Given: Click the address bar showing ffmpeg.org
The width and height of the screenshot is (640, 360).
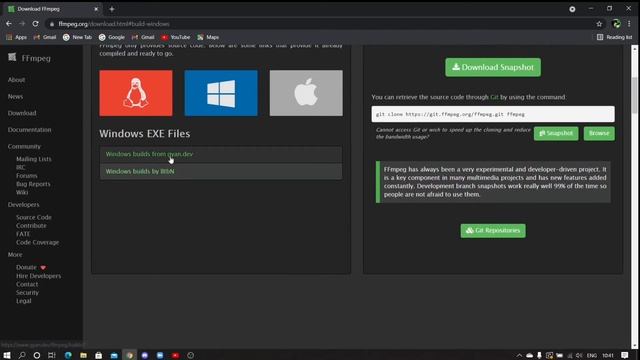Looking at the screenshot, I should [x=318, y=24].
